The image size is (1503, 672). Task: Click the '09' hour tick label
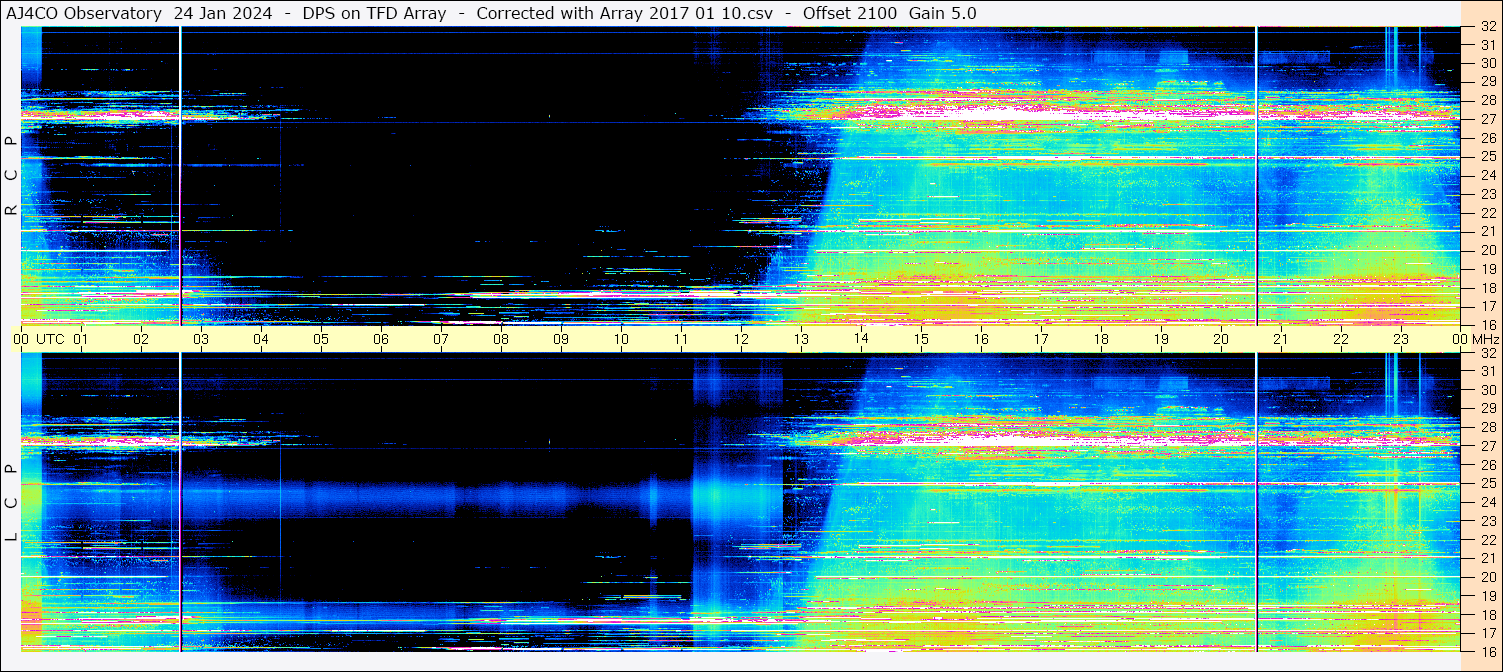[x=561, y=339]
